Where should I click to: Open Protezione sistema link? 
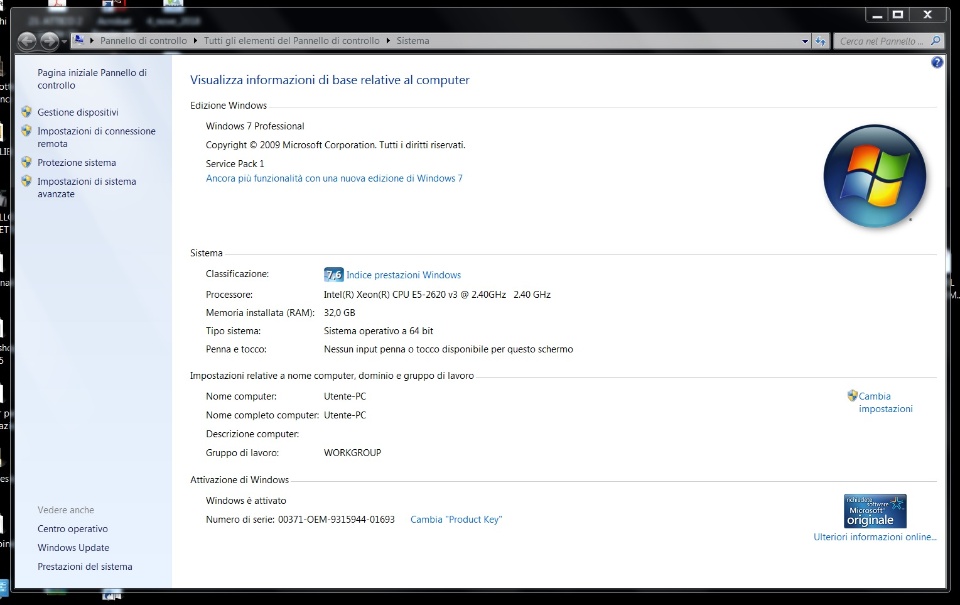pos(77,162)
